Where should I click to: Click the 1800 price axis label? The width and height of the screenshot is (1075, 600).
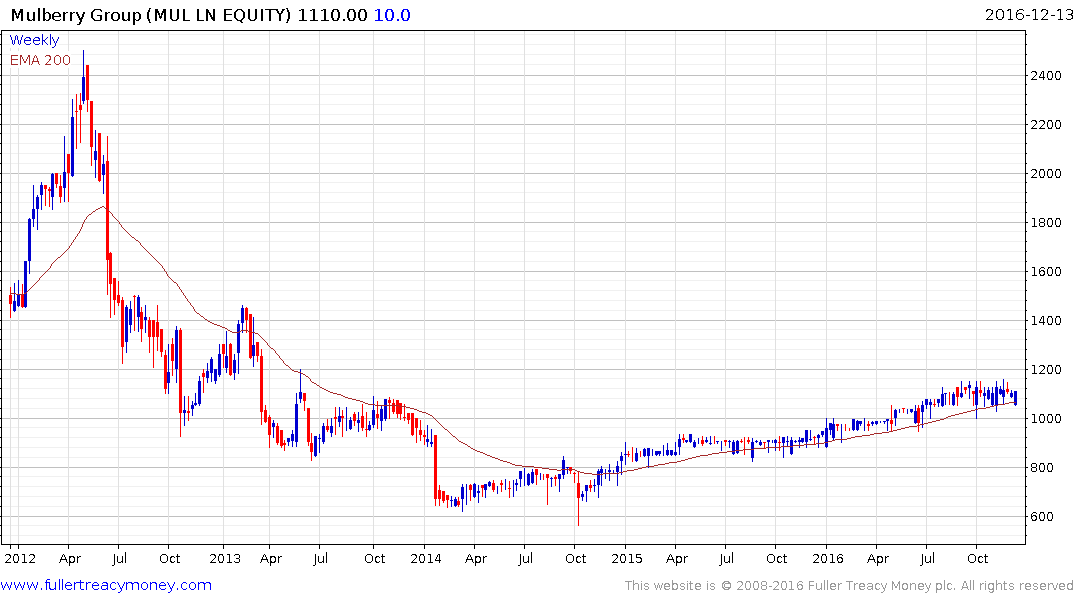(x=1046, y=222)
